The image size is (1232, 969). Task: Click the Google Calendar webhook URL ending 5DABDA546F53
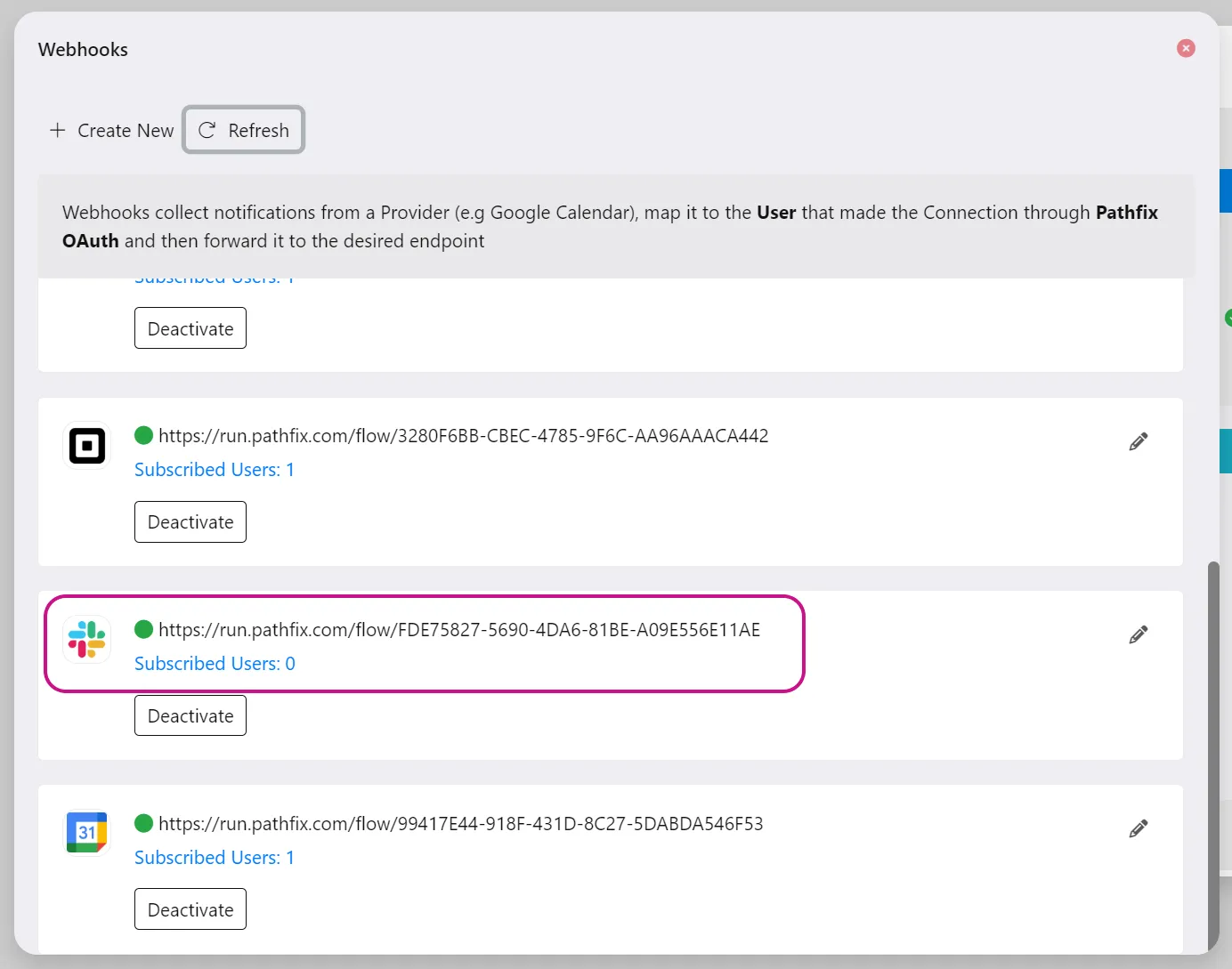click(461, 823)
